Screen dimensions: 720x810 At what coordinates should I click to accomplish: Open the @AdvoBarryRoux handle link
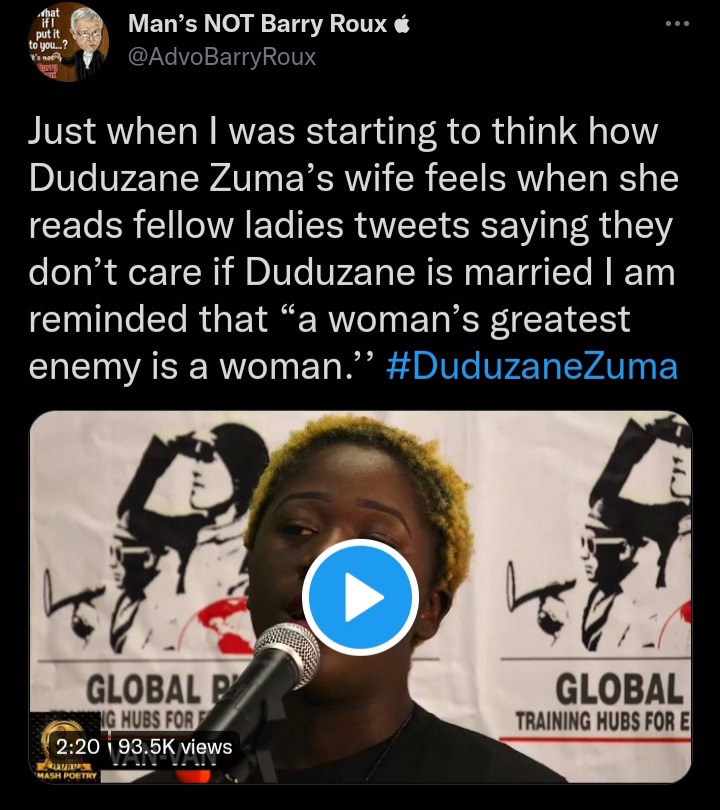pos(222,57)
